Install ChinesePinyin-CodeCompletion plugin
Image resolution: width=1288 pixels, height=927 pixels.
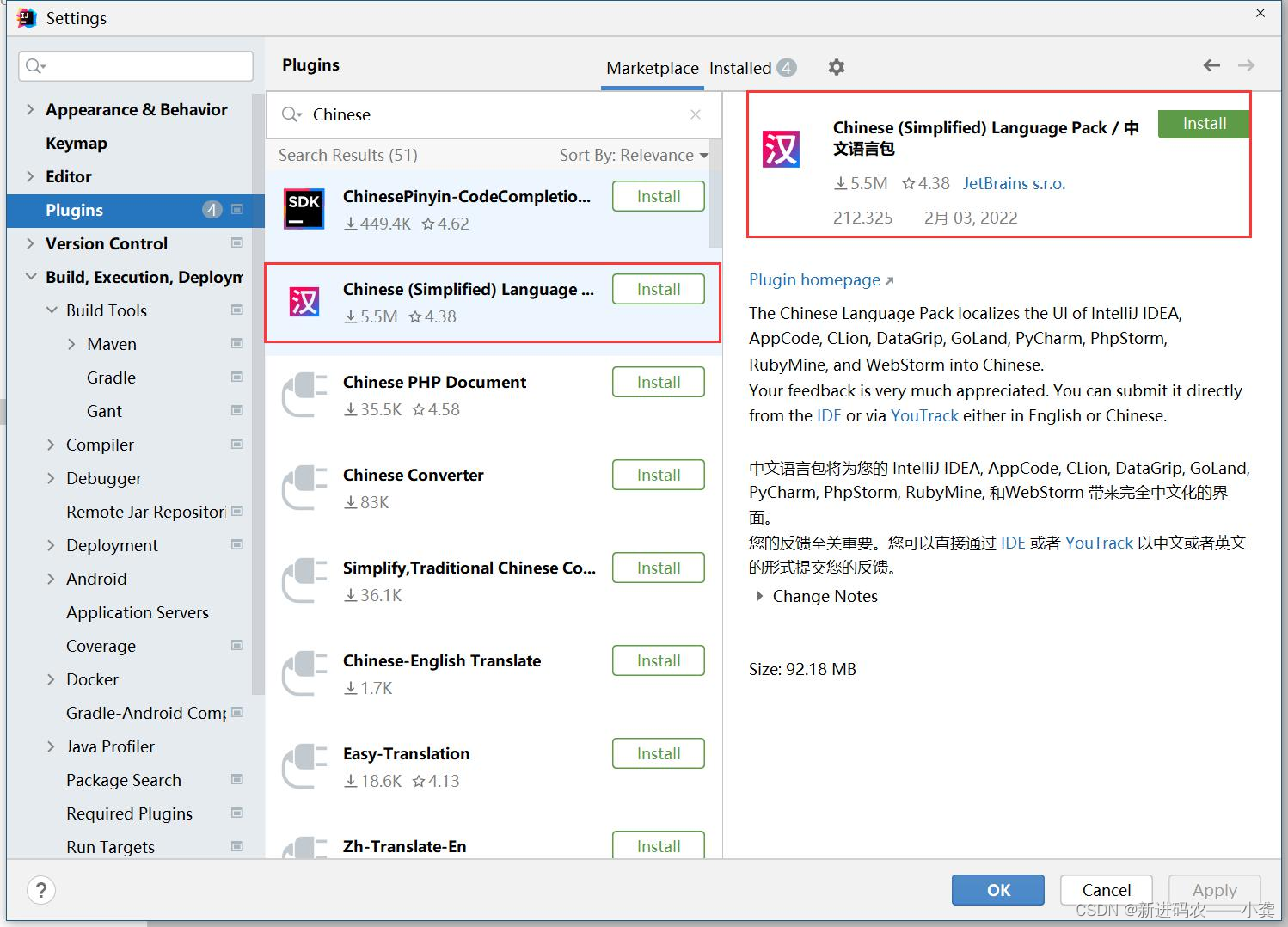pyautogui.click(x=659, y=196)
